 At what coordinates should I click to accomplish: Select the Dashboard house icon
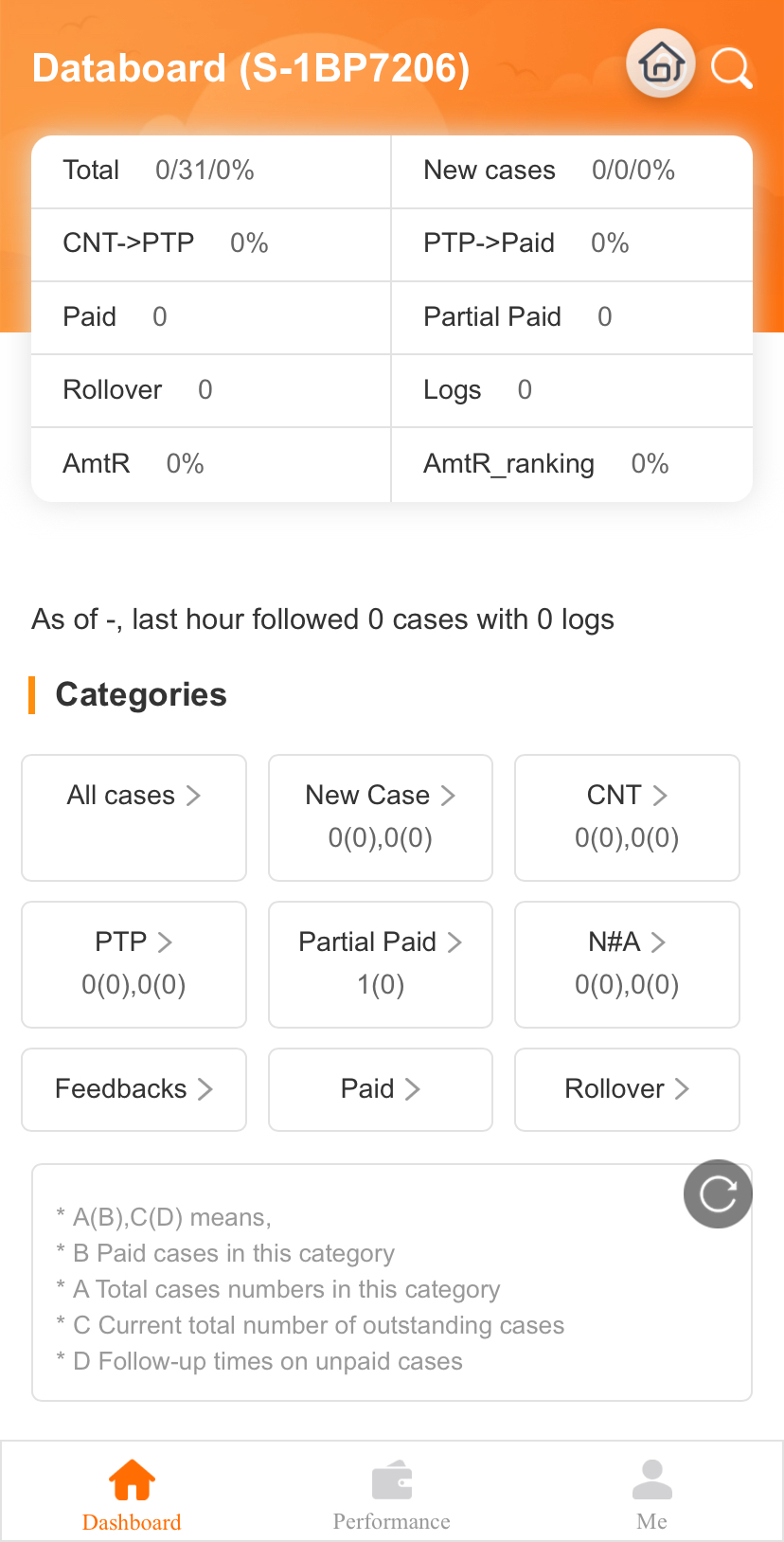tap(132, 1479)
